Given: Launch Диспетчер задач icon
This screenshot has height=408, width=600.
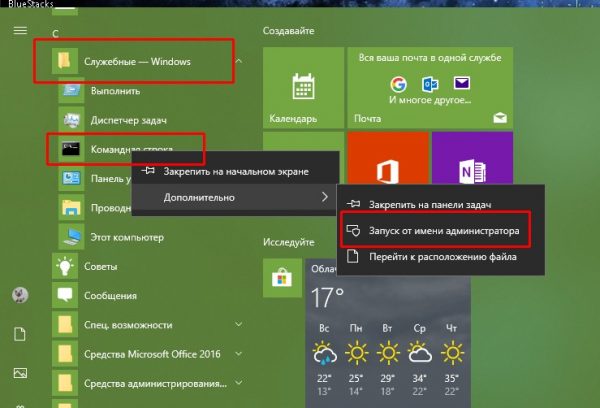Looking at the screenshot, I should point(71,120).
